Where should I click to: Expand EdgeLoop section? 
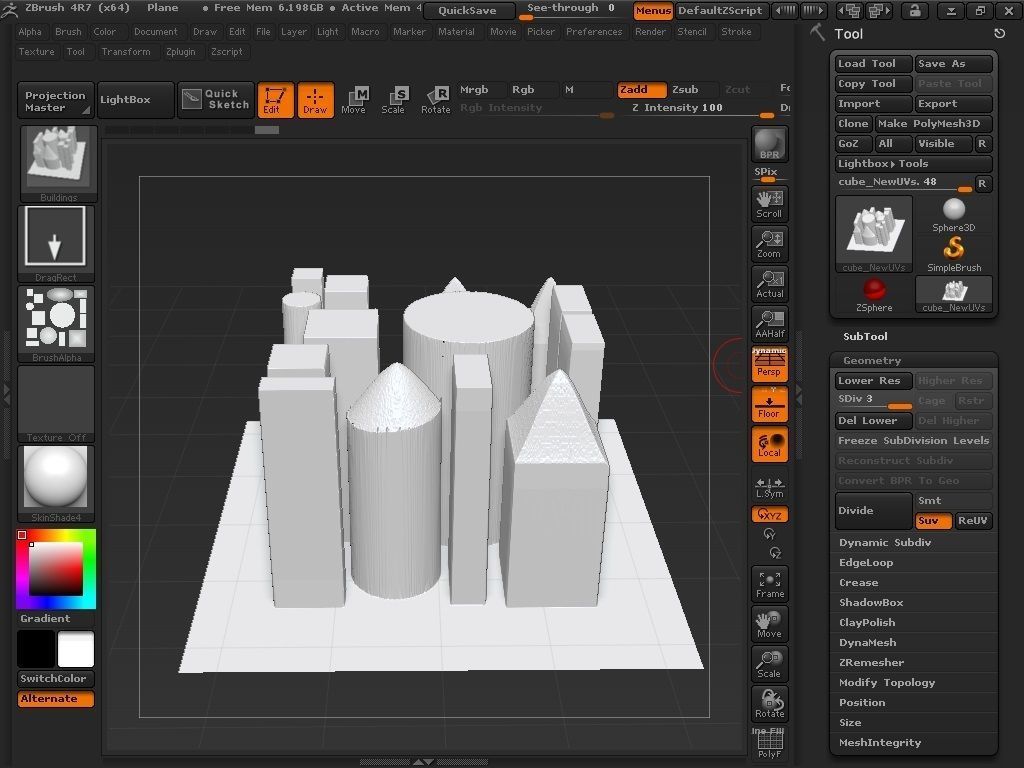tap(866, 563)
